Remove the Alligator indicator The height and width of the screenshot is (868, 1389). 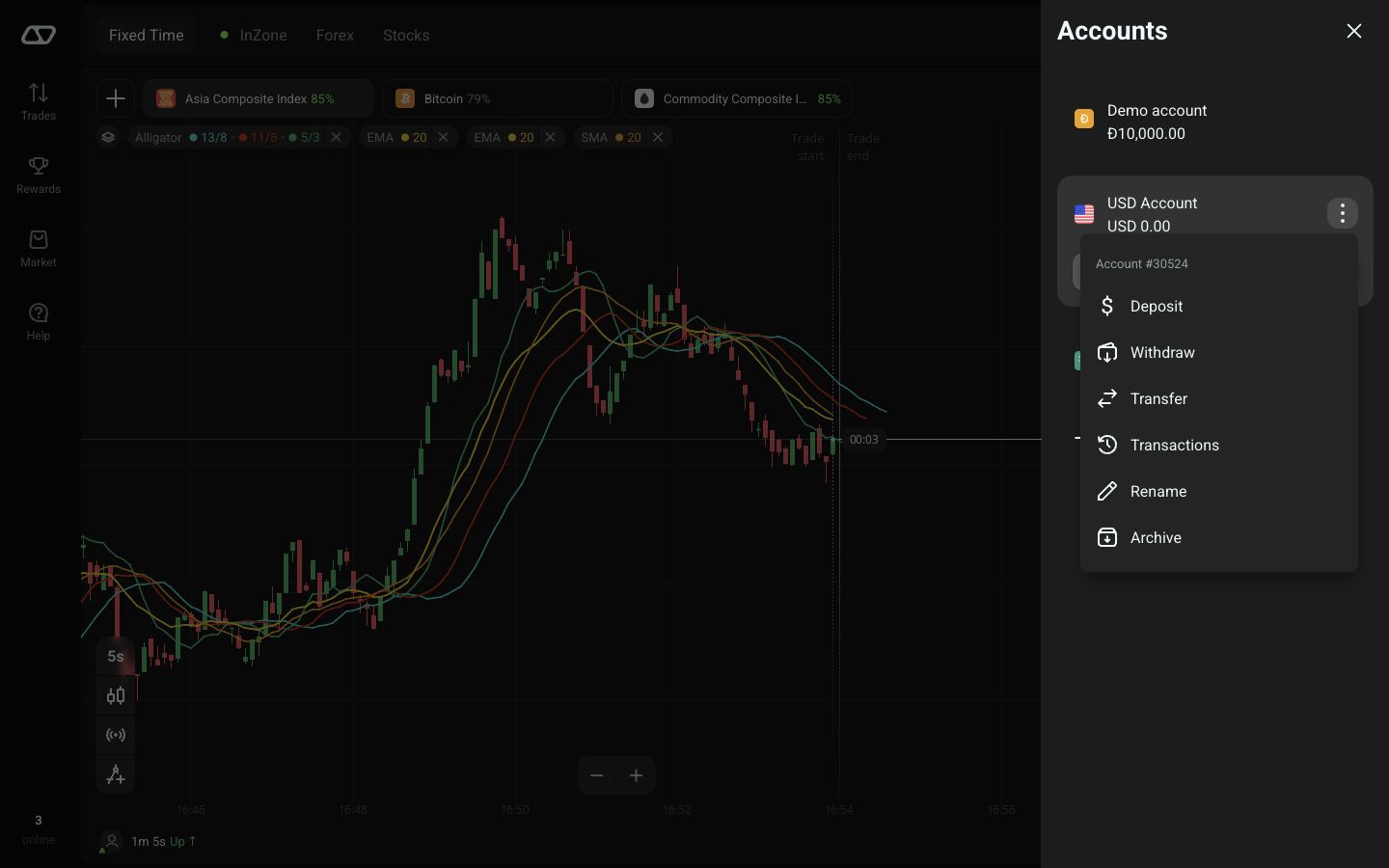(337, 137)
